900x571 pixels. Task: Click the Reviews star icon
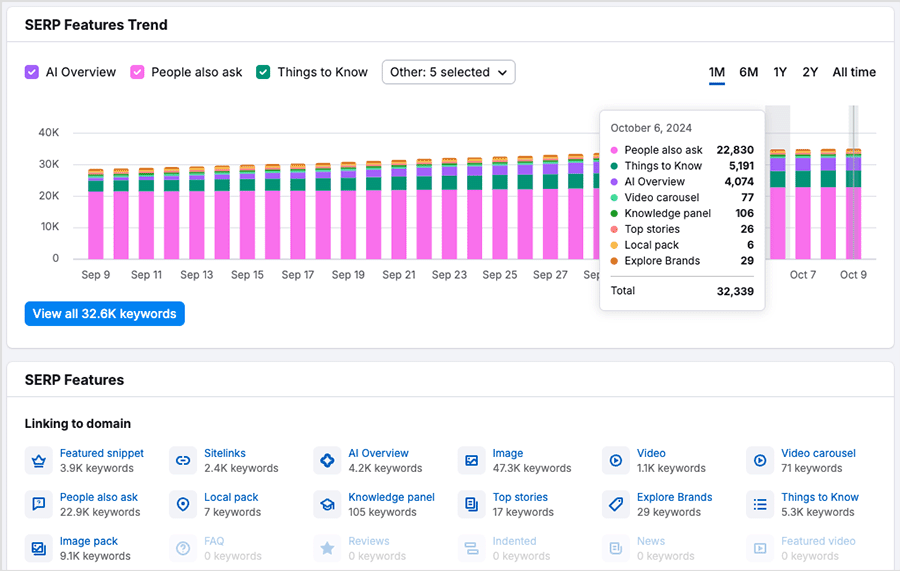coord(327,549)
